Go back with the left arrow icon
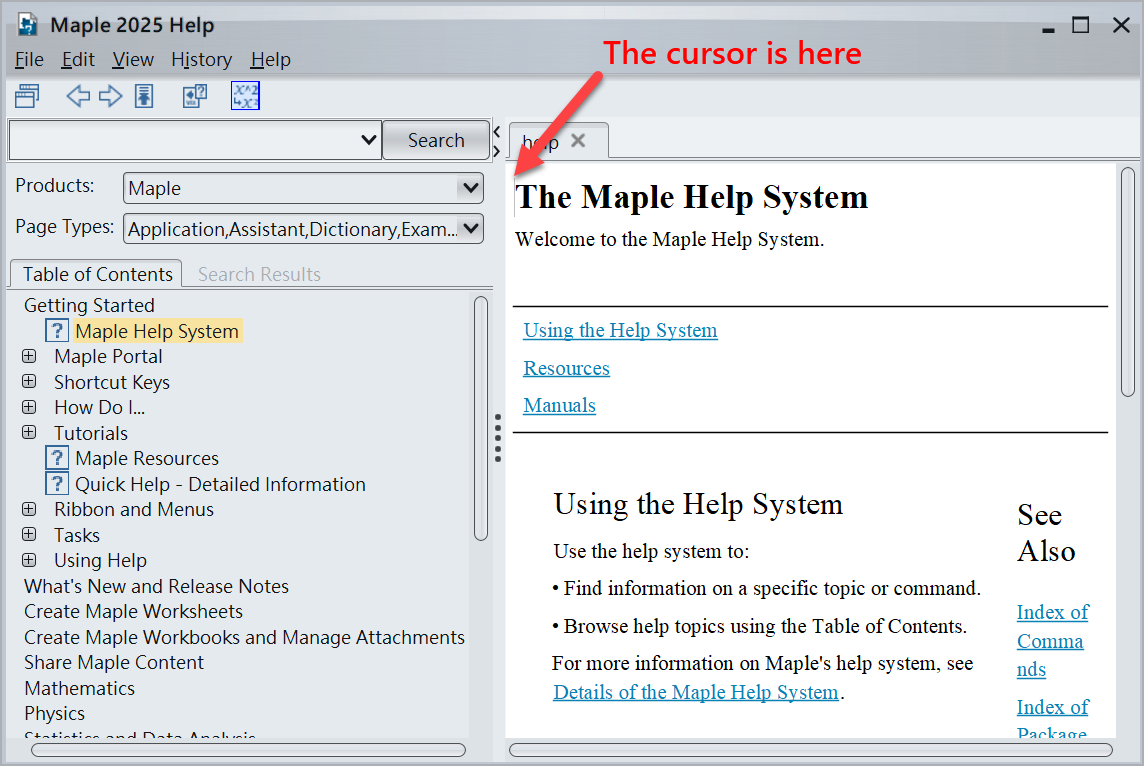Screen dimensions: 1144x766 tap(78, 96)
